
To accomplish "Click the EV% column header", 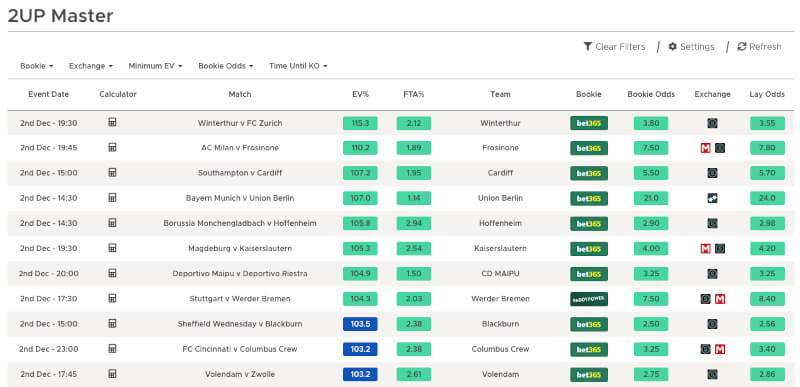I will click(360, 94).
